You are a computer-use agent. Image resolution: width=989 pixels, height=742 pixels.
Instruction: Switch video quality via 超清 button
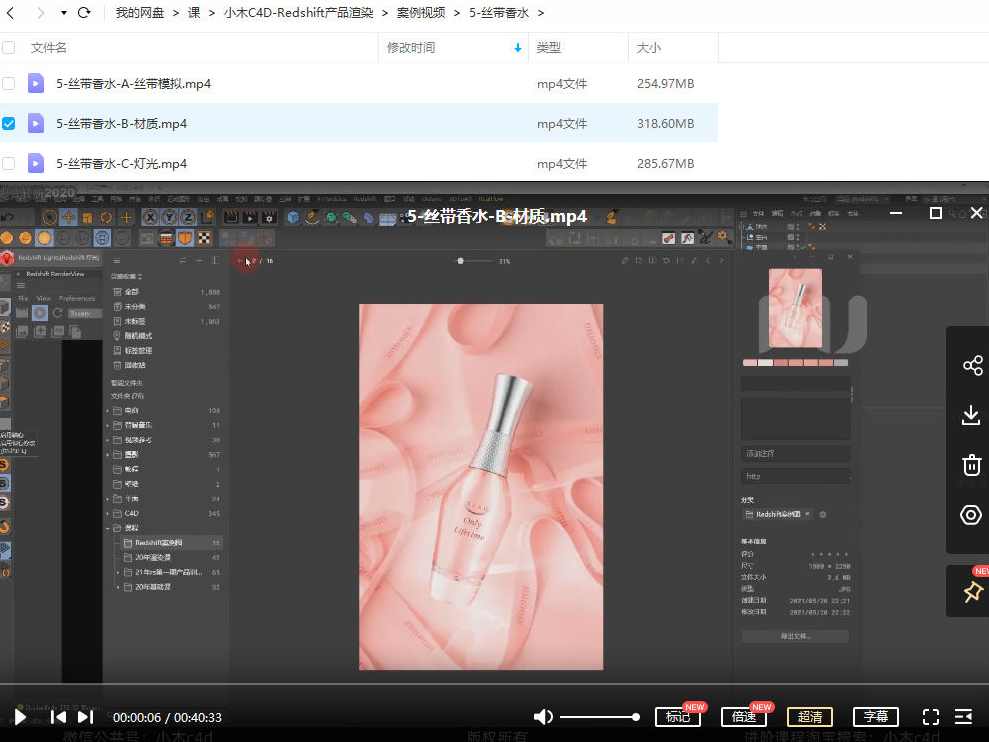pos(810,717)
